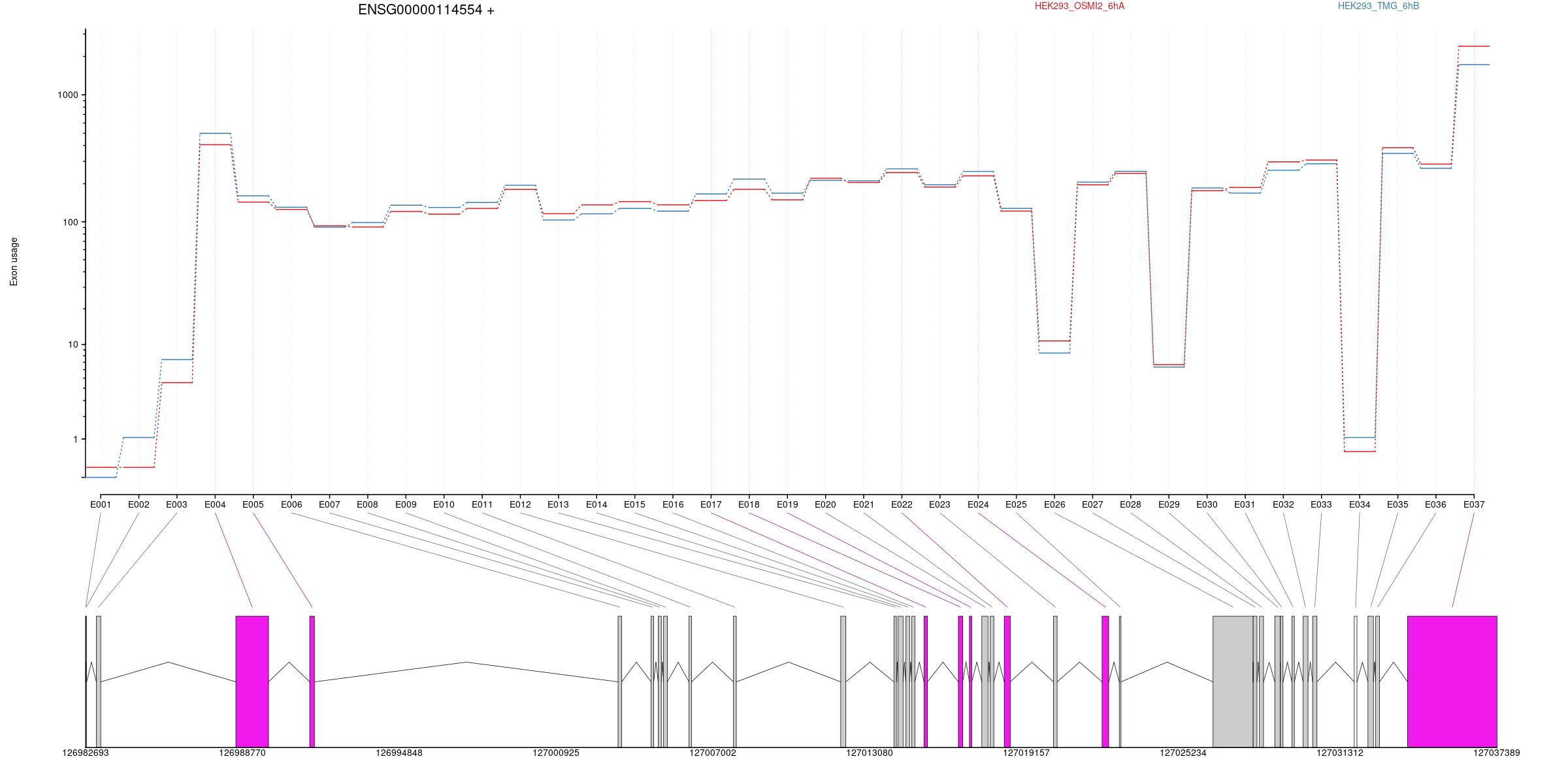Select exon label E035
Screen dimensions: 1568x784
[1397, 504]
